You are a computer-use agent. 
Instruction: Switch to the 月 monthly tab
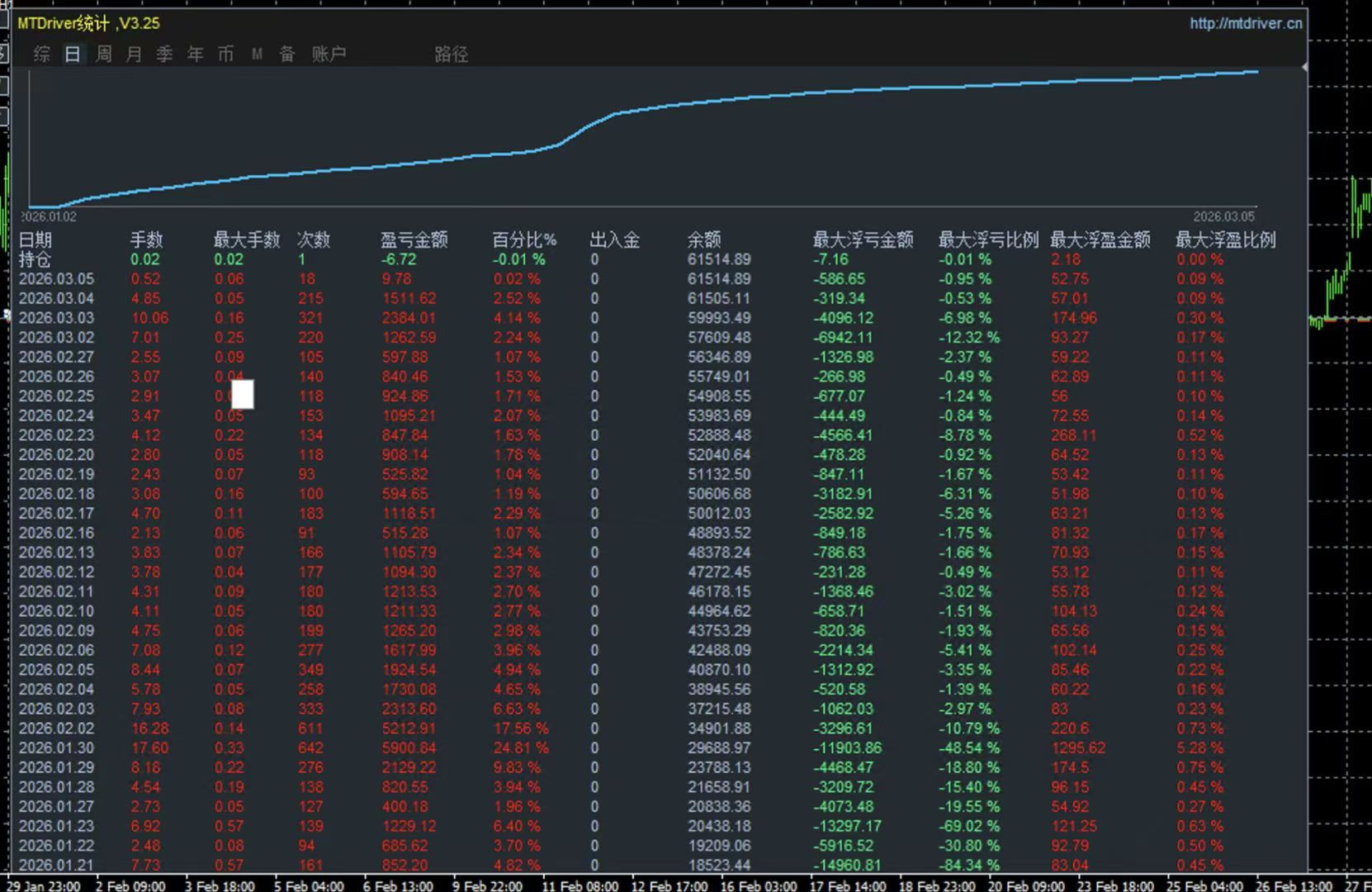tap(135, 55)
